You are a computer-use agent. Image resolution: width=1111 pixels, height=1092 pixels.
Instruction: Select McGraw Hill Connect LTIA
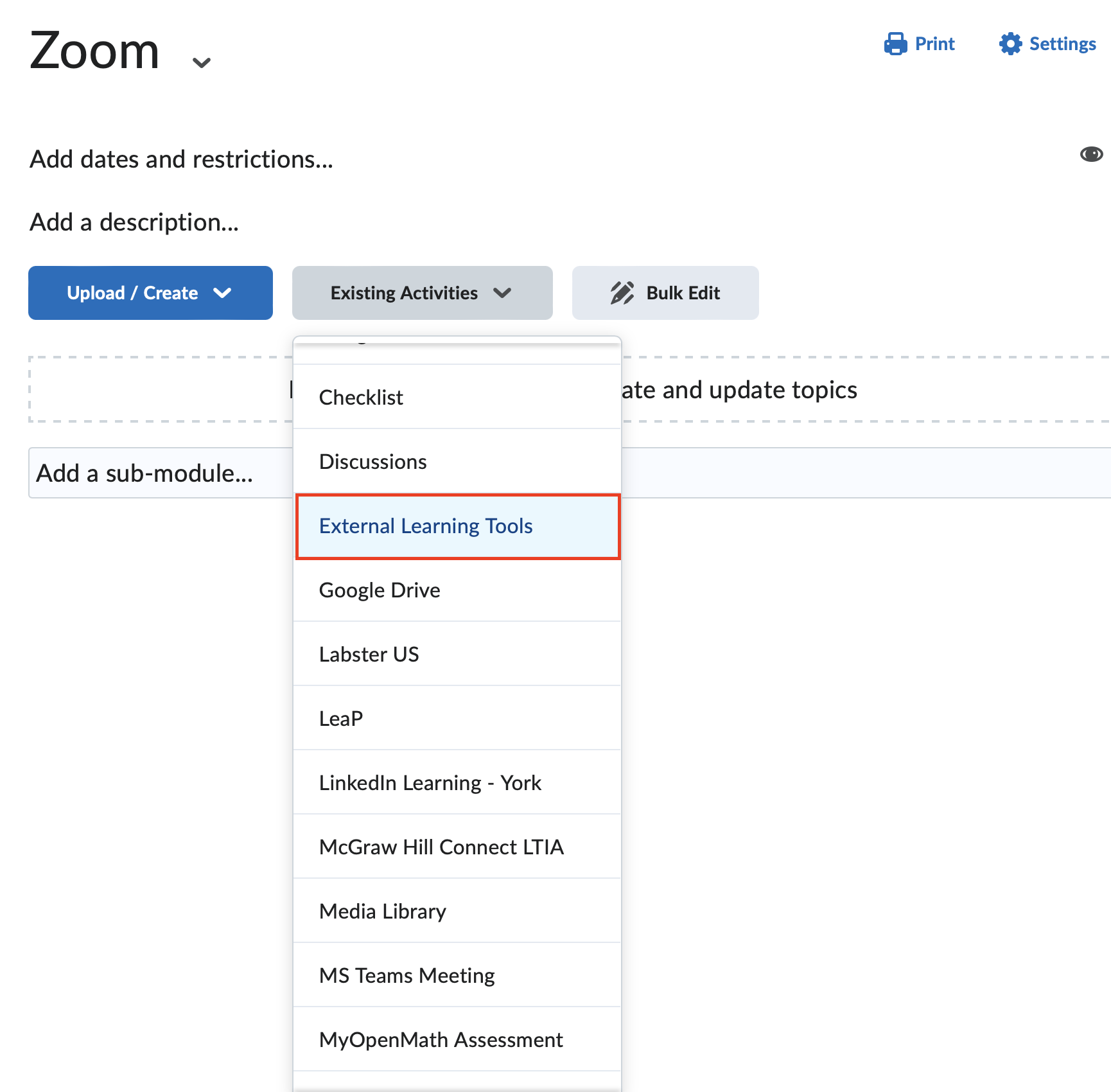coord(457,847)
